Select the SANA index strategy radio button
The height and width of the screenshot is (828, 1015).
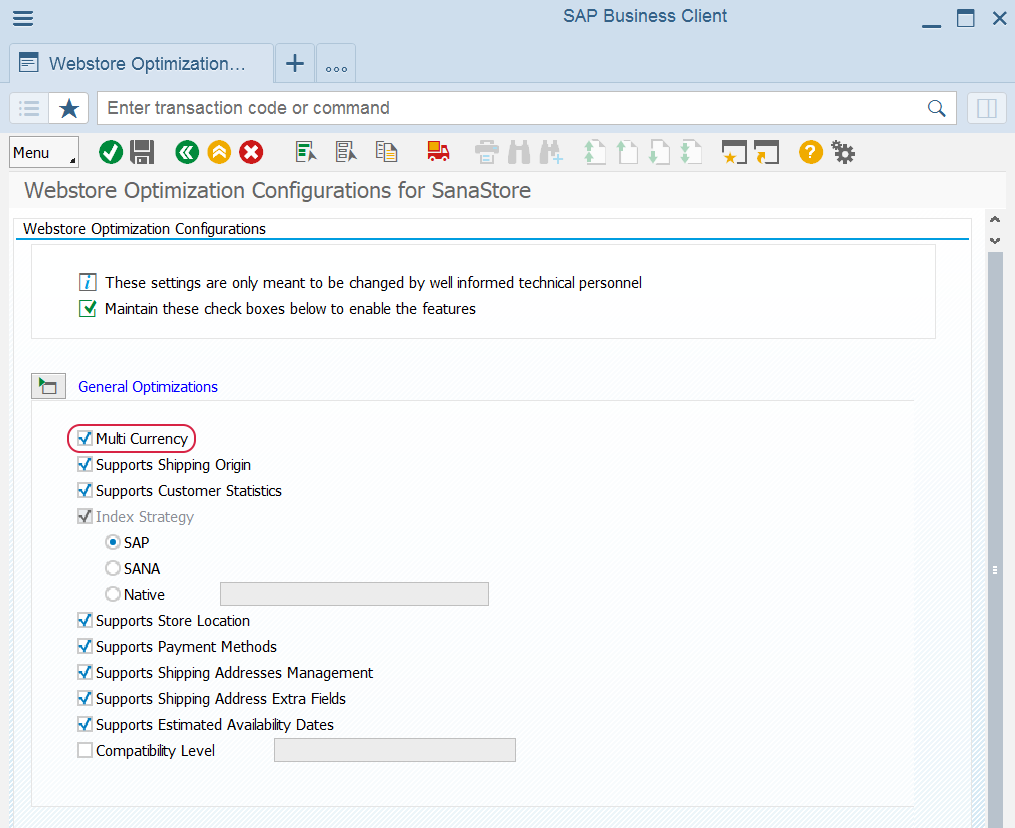point(113,568)
